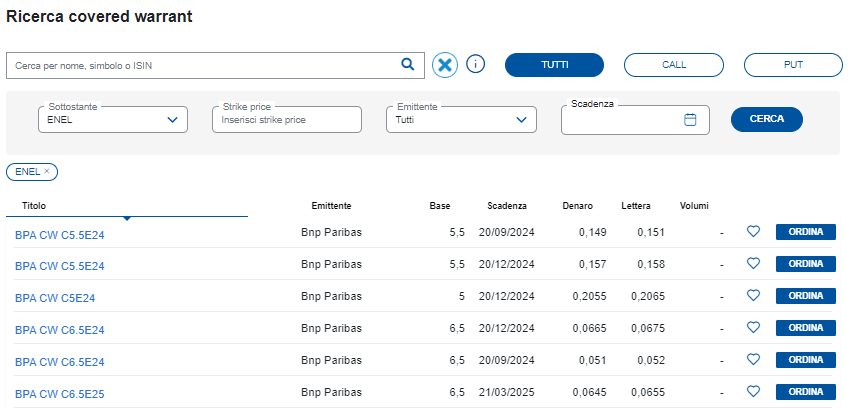Click the Scadenza date field
Screen dimensions: 867x408
(x=635, y=119)
